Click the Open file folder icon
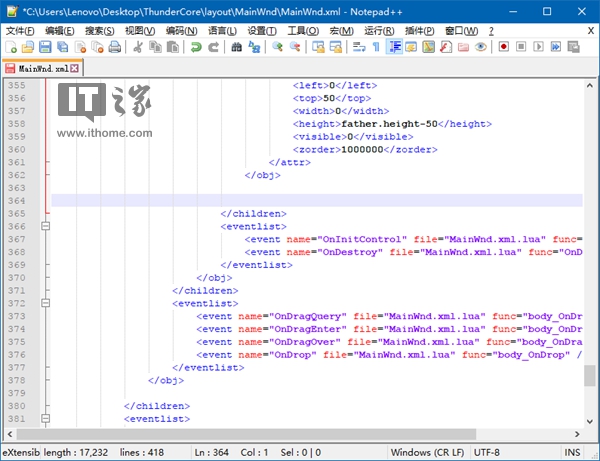 click(x=28, y=47)
